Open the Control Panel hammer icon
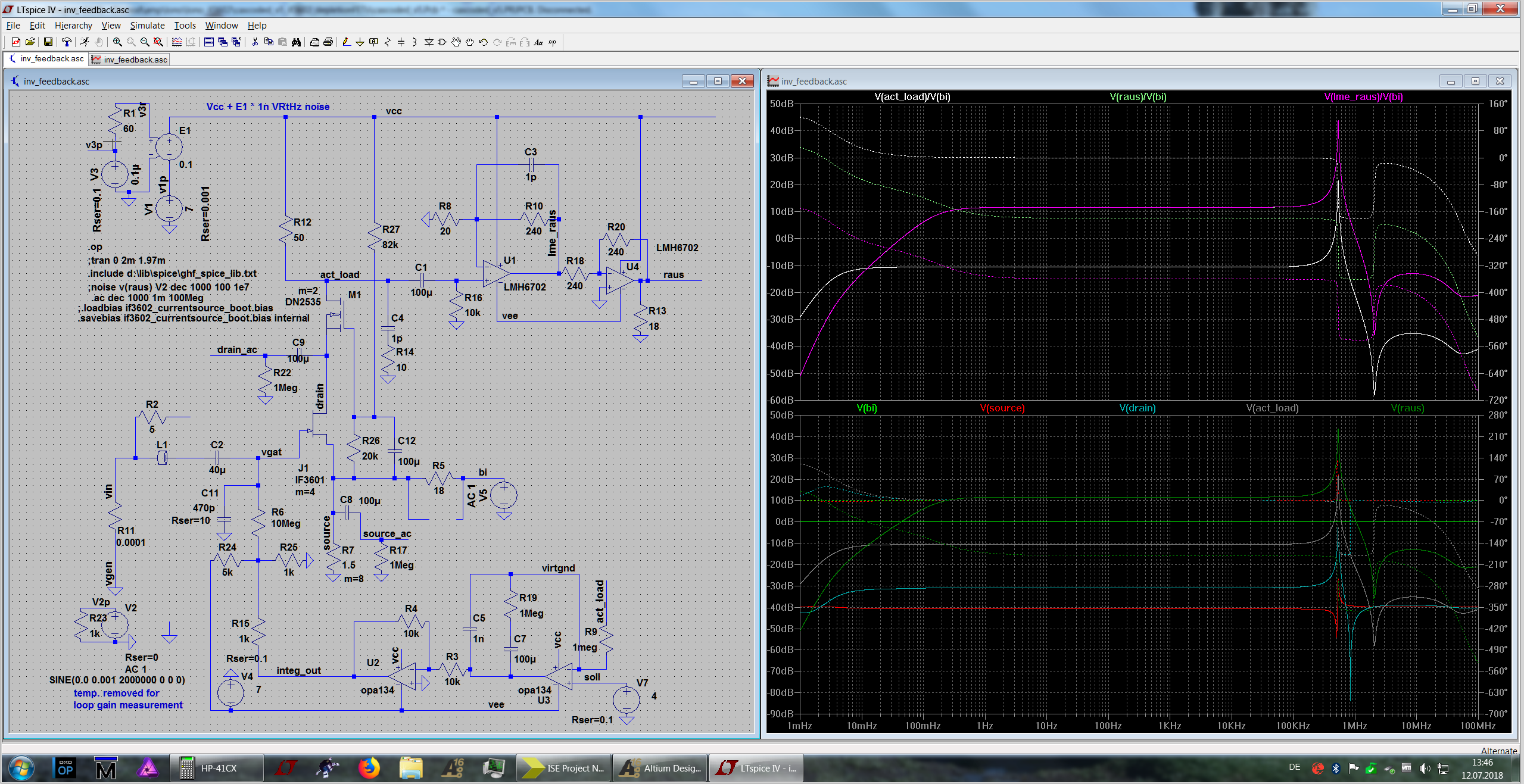 (x=67, y=42)
